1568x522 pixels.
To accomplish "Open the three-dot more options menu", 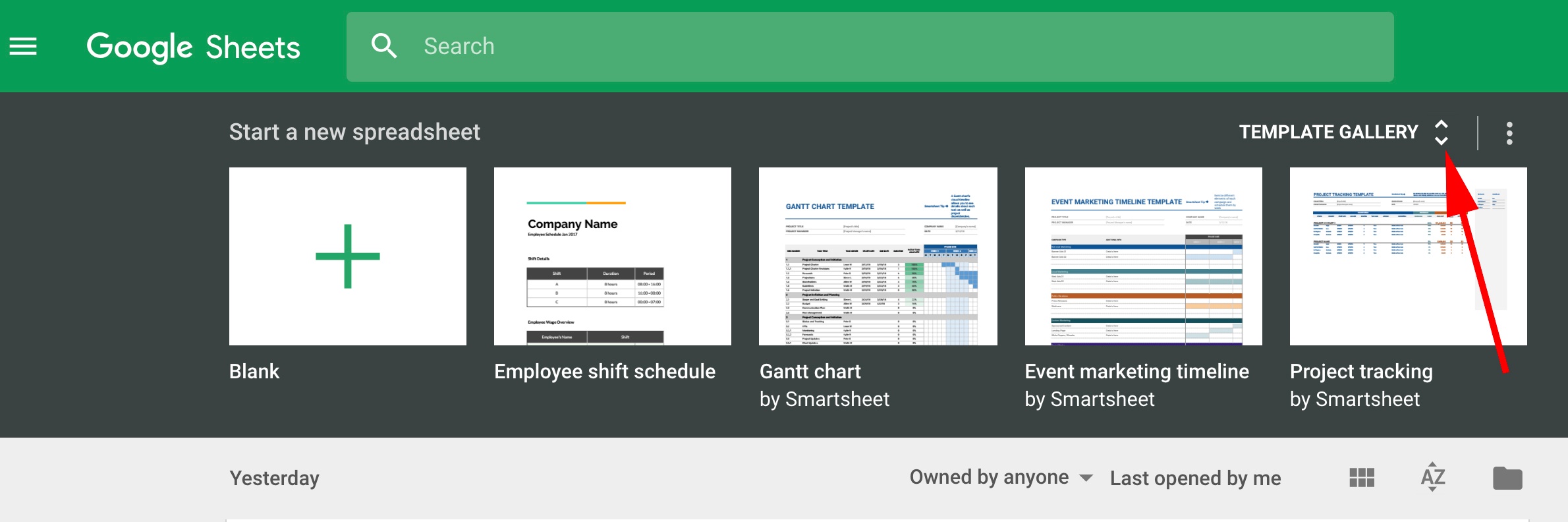I will [x=1509, y=133].
